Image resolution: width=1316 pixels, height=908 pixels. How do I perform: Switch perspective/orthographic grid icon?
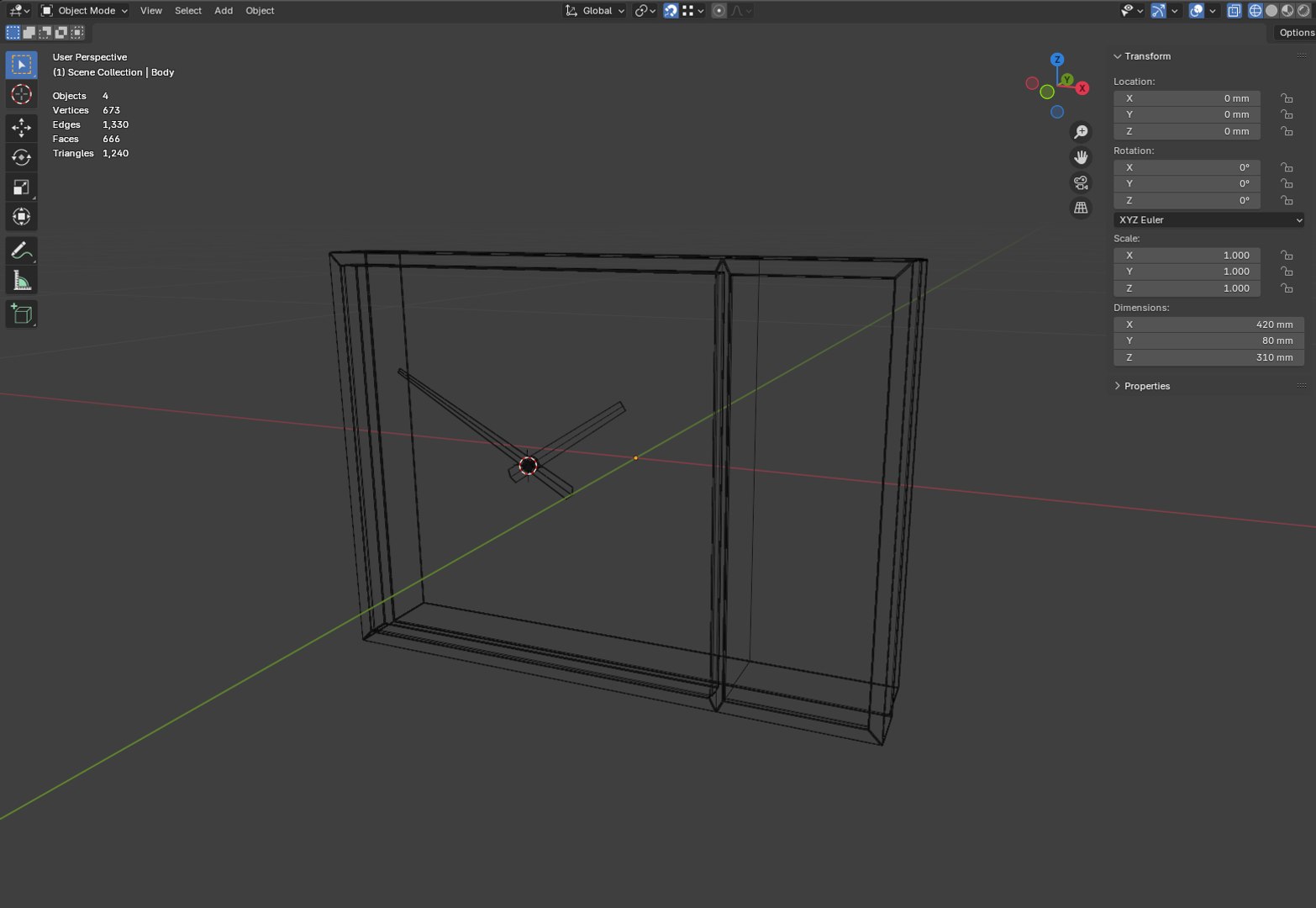(1081, 208)
